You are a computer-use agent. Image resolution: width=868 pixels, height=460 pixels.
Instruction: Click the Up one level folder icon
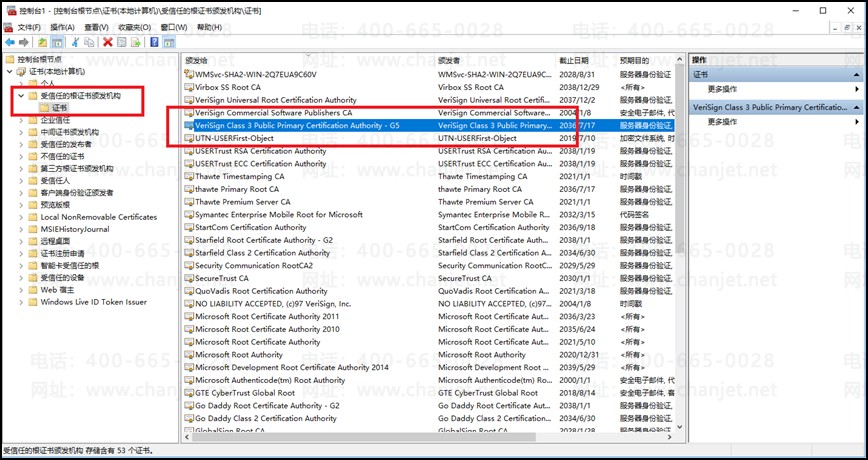tap(43, 42)
